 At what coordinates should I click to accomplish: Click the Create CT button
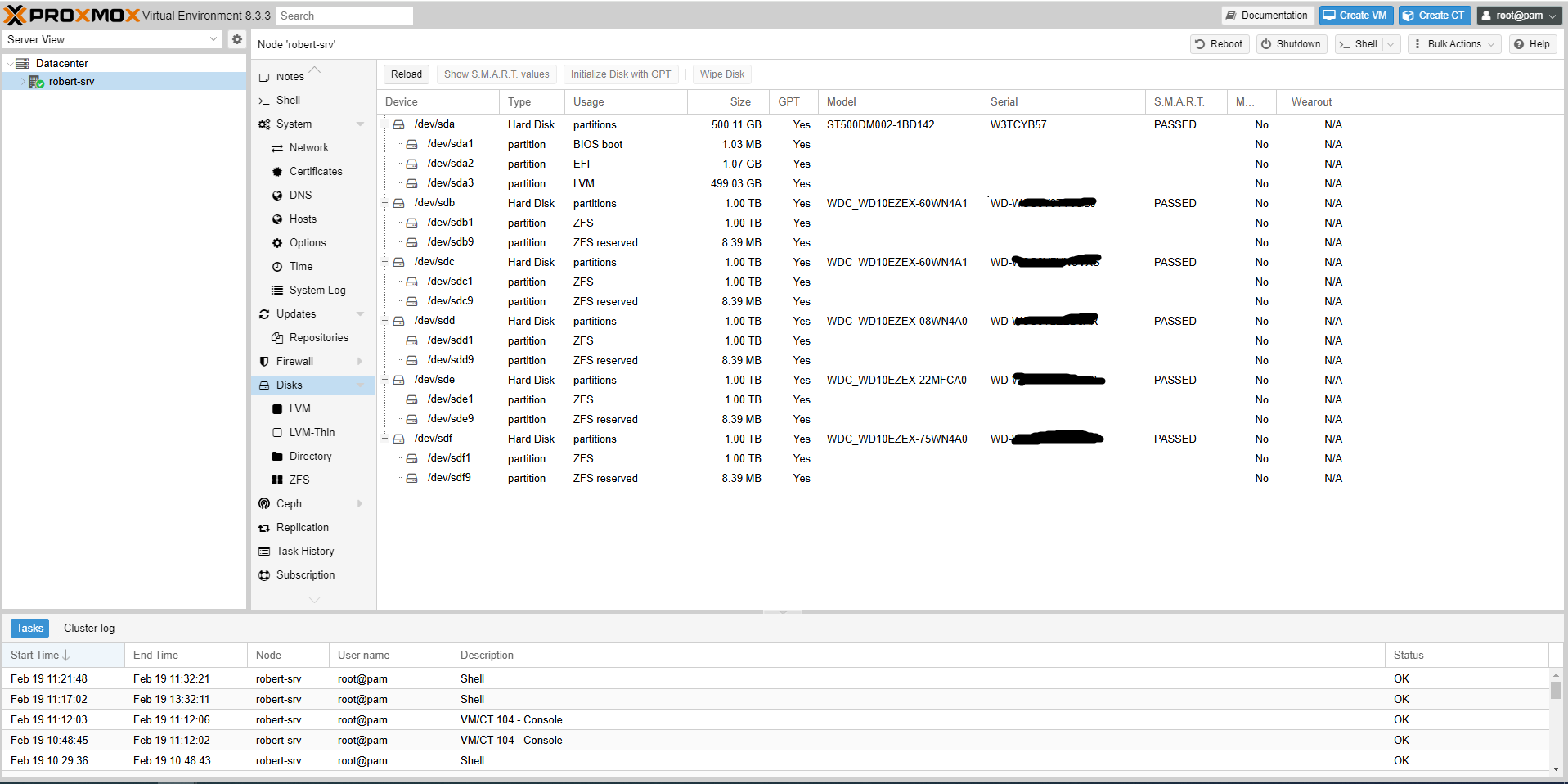(1435, 16)
